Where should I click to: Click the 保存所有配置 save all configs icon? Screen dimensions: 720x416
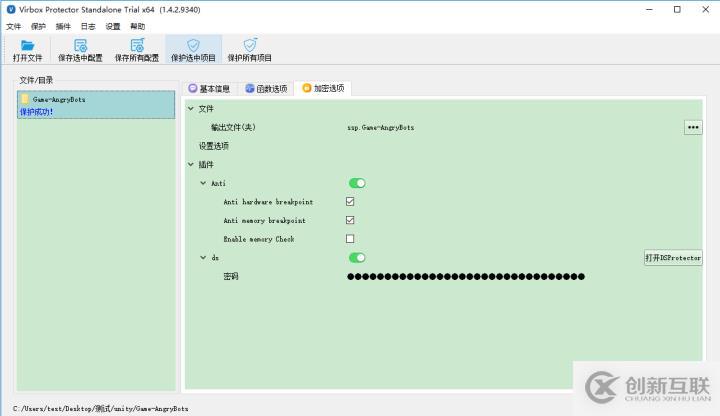pyautogui.click(x=137, y=45)
